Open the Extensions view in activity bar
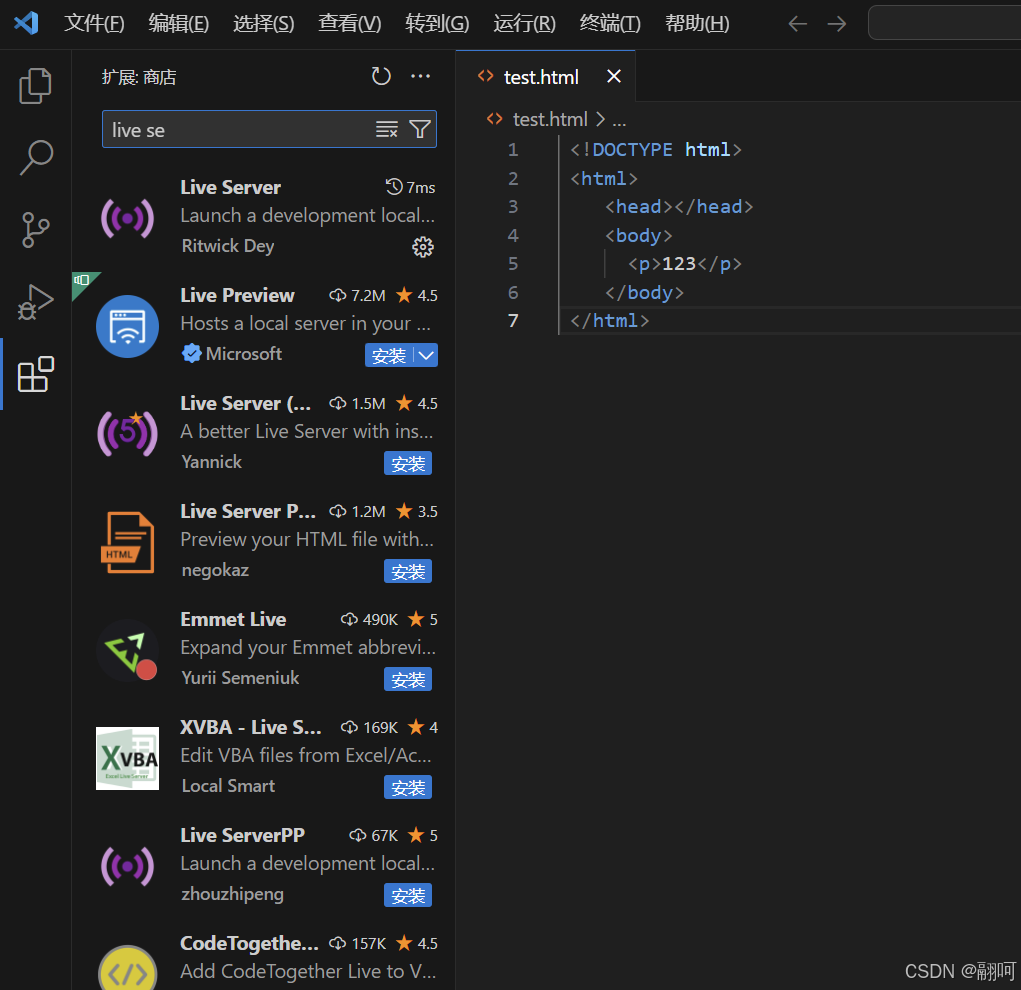This screenshot has height=990, width=1021. tap(35, 374)
